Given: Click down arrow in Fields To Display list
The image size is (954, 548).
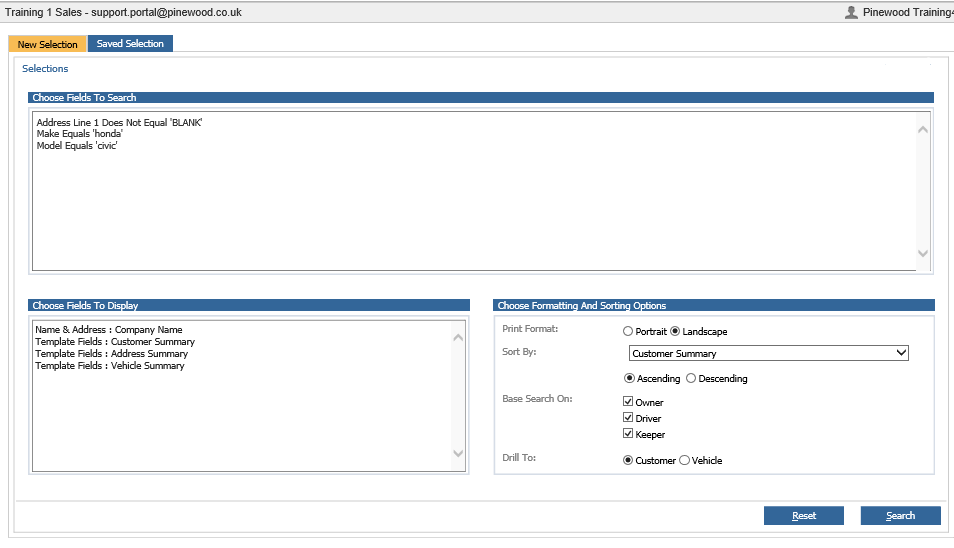Looking at the screenshot, I should (x=458, y=453).
